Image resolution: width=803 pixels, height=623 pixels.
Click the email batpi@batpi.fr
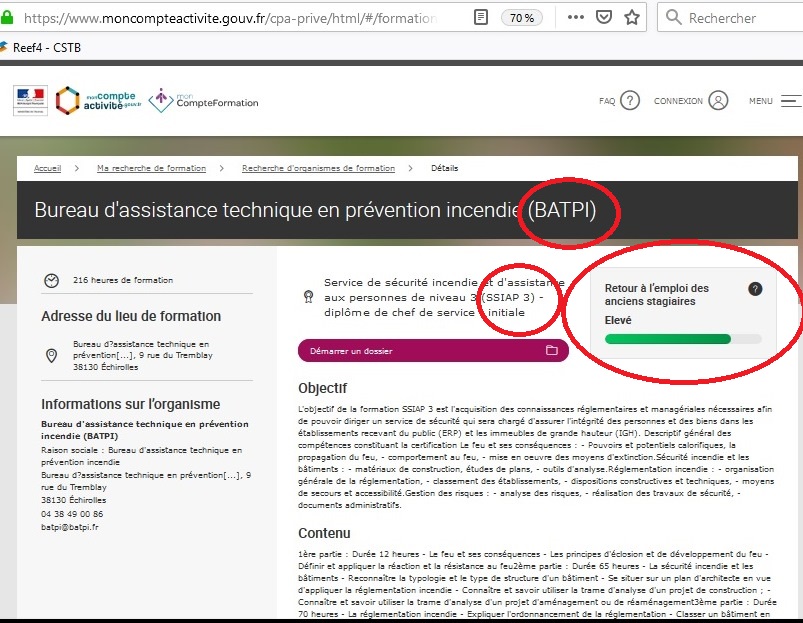70,527
